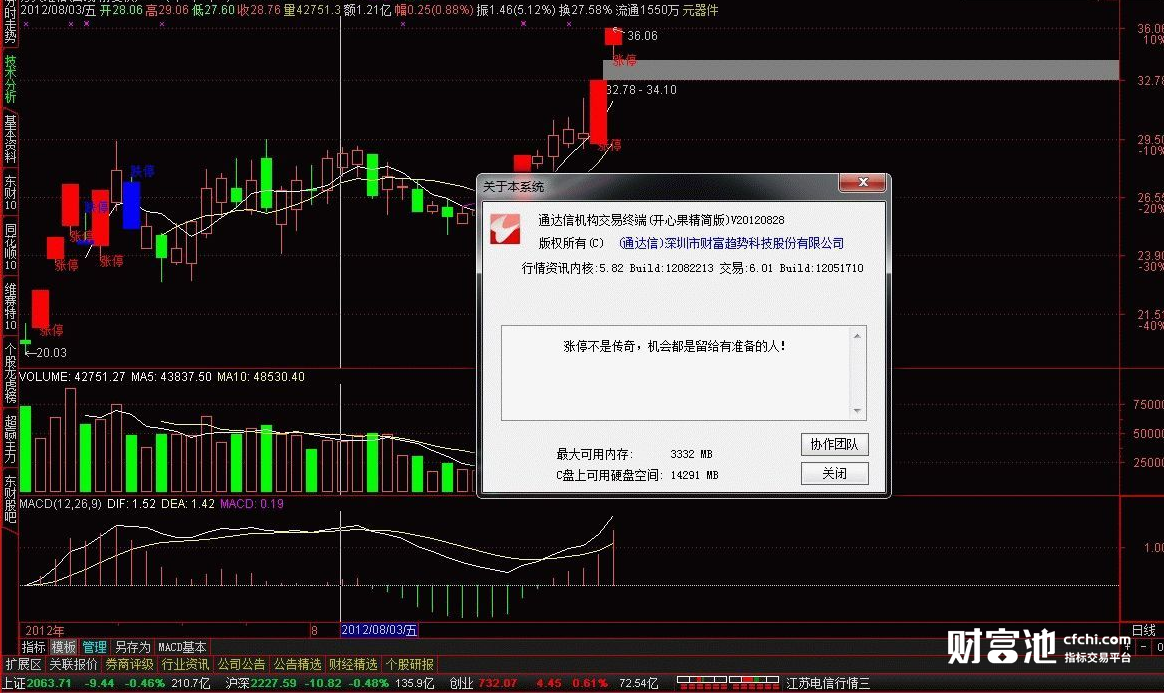The image size is (1164, 693).
Task: Click the 指标 tab at the chart bottom
Action: (33, 648)
